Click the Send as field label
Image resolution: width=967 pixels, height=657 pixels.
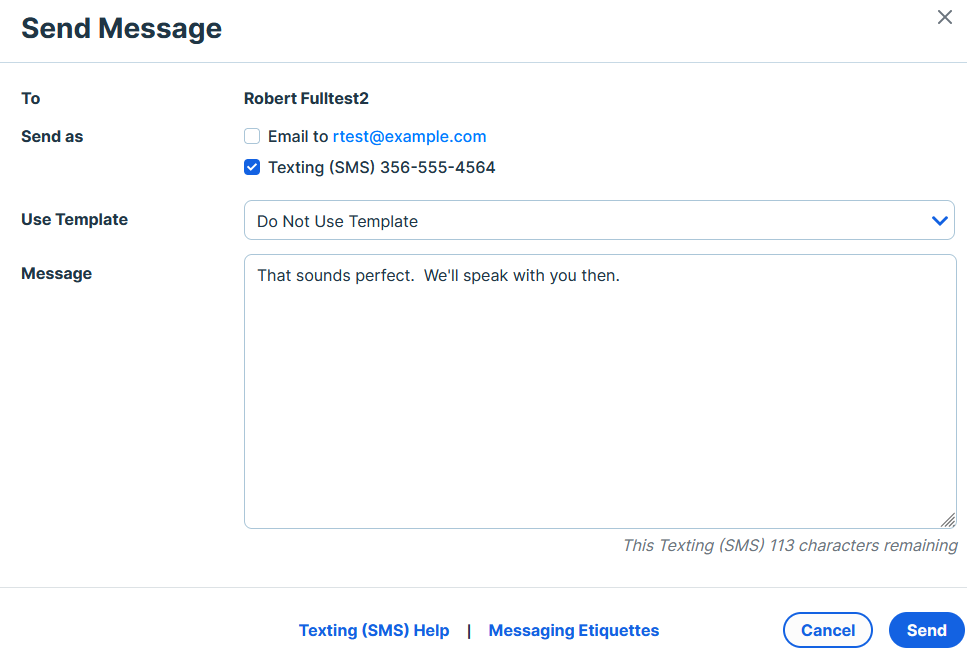[x=52, y=136]
